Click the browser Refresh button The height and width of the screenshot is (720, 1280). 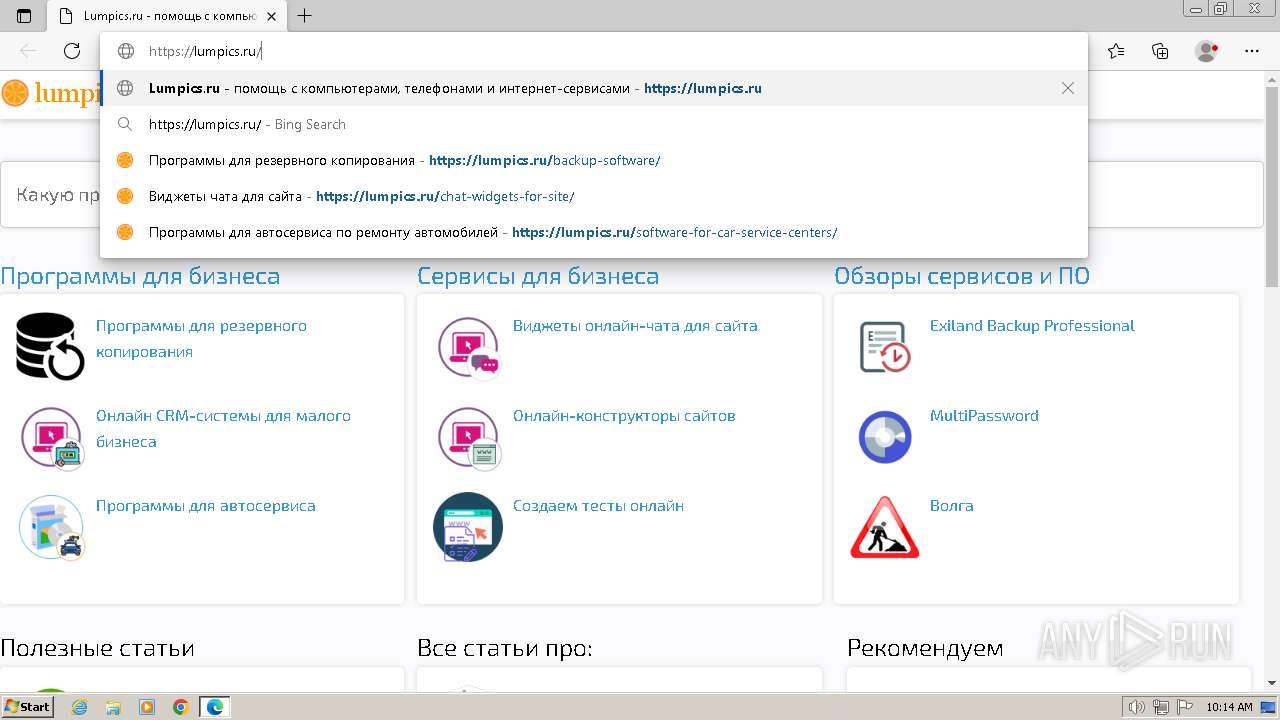coord(72,51)
